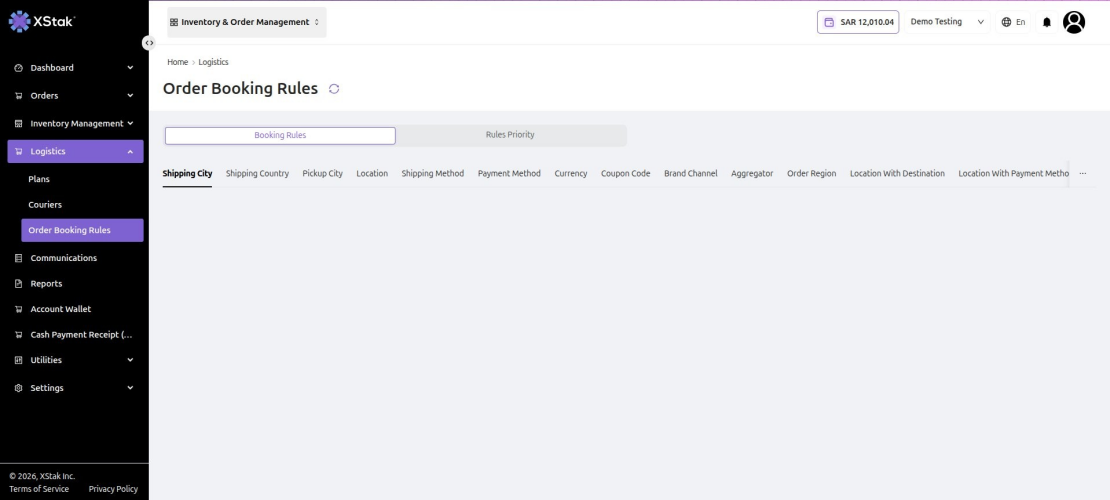Switch to the Rules Priority view
Image resolution: width=1110 pixels, height=500 pixels.
pyautogui.click(x=510, y=135)
